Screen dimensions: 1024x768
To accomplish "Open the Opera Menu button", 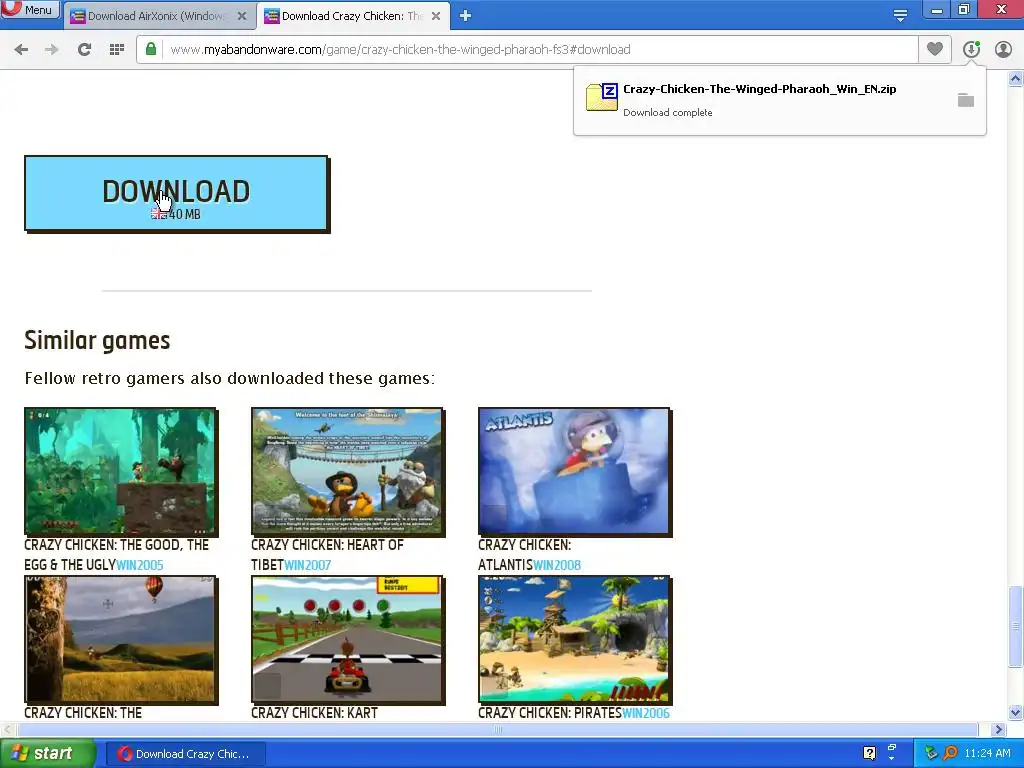I will click(x=30, y=9).
